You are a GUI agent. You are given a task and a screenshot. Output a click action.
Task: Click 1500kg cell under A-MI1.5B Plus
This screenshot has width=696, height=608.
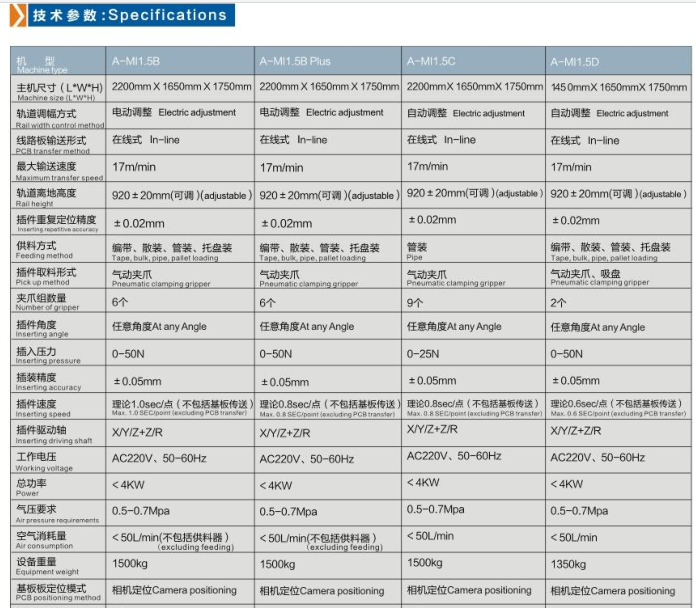pos(328,565)
